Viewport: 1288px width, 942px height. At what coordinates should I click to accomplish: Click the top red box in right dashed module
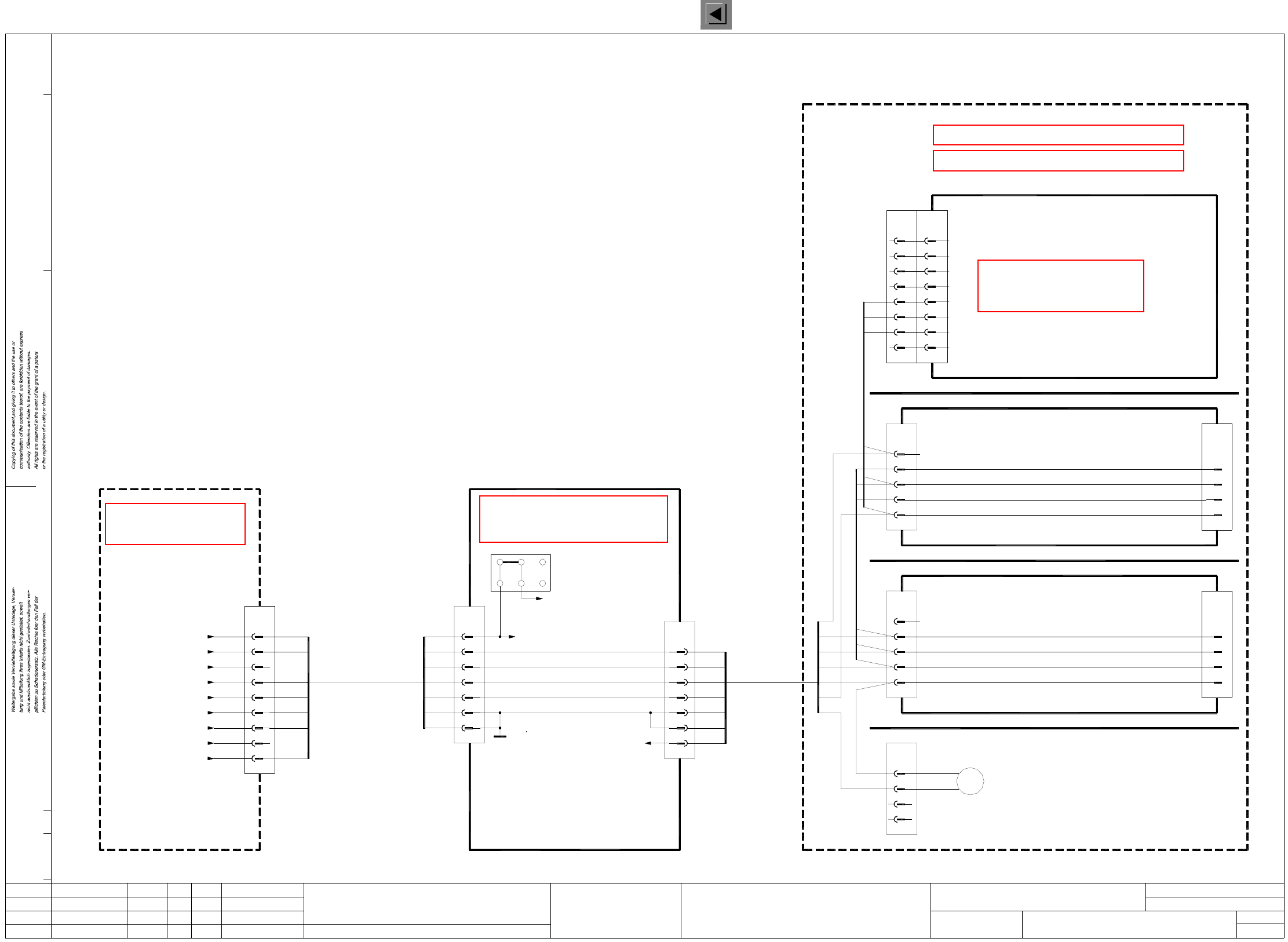1057,135
